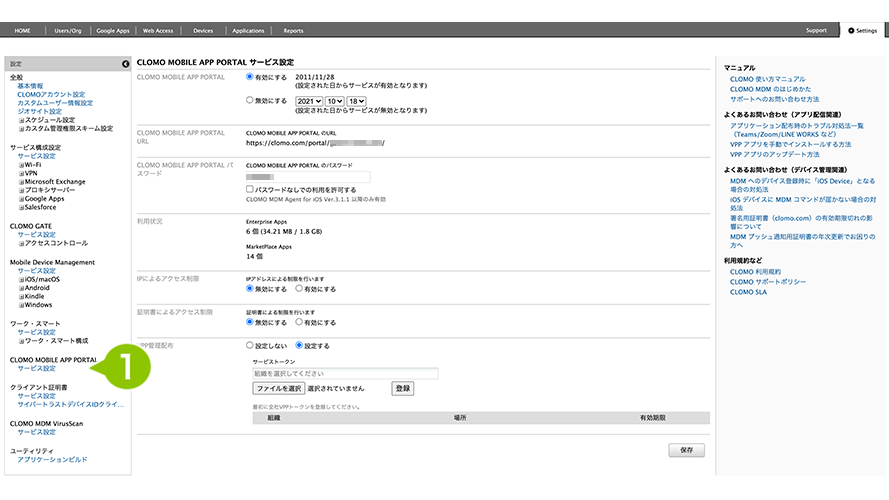Open カスタムユーザー情報設定 link
This screenshot has height=500, width=889.
pyautogui.click(x=55, y=103)
